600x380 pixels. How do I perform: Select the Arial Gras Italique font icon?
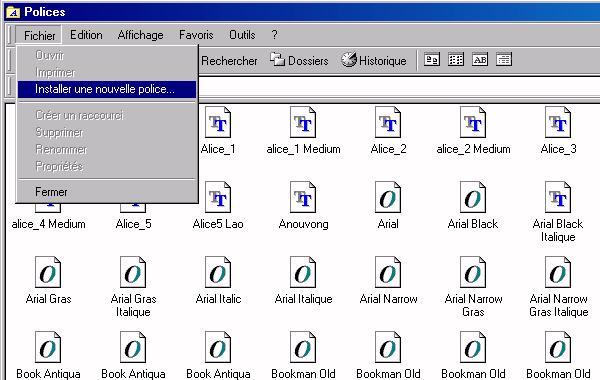pyautogui.click(x=133, y=272)
